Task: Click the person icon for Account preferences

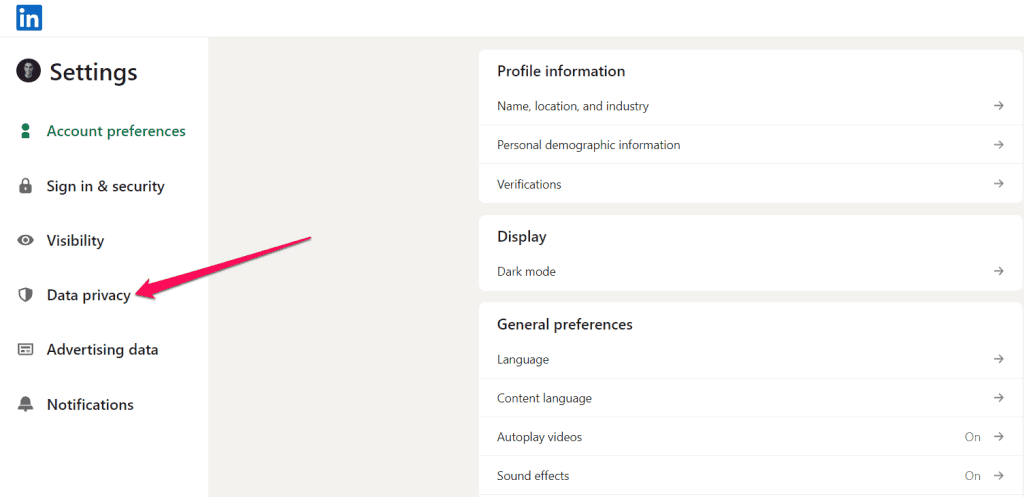Action: pyautogui.click(x=25, y=131)
